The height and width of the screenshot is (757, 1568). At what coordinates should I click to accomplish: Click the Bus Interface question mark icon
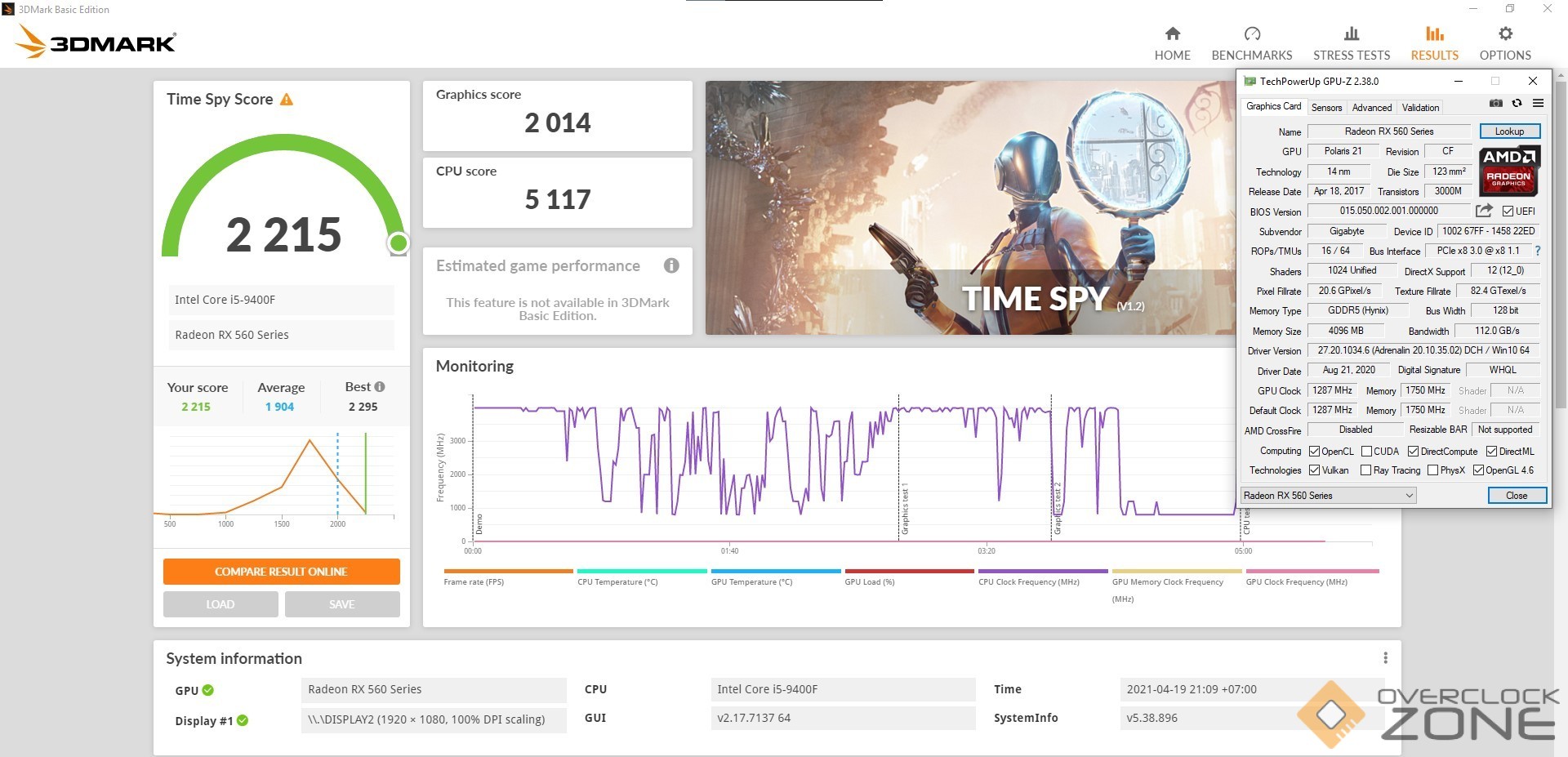[x=1538, y=251]
